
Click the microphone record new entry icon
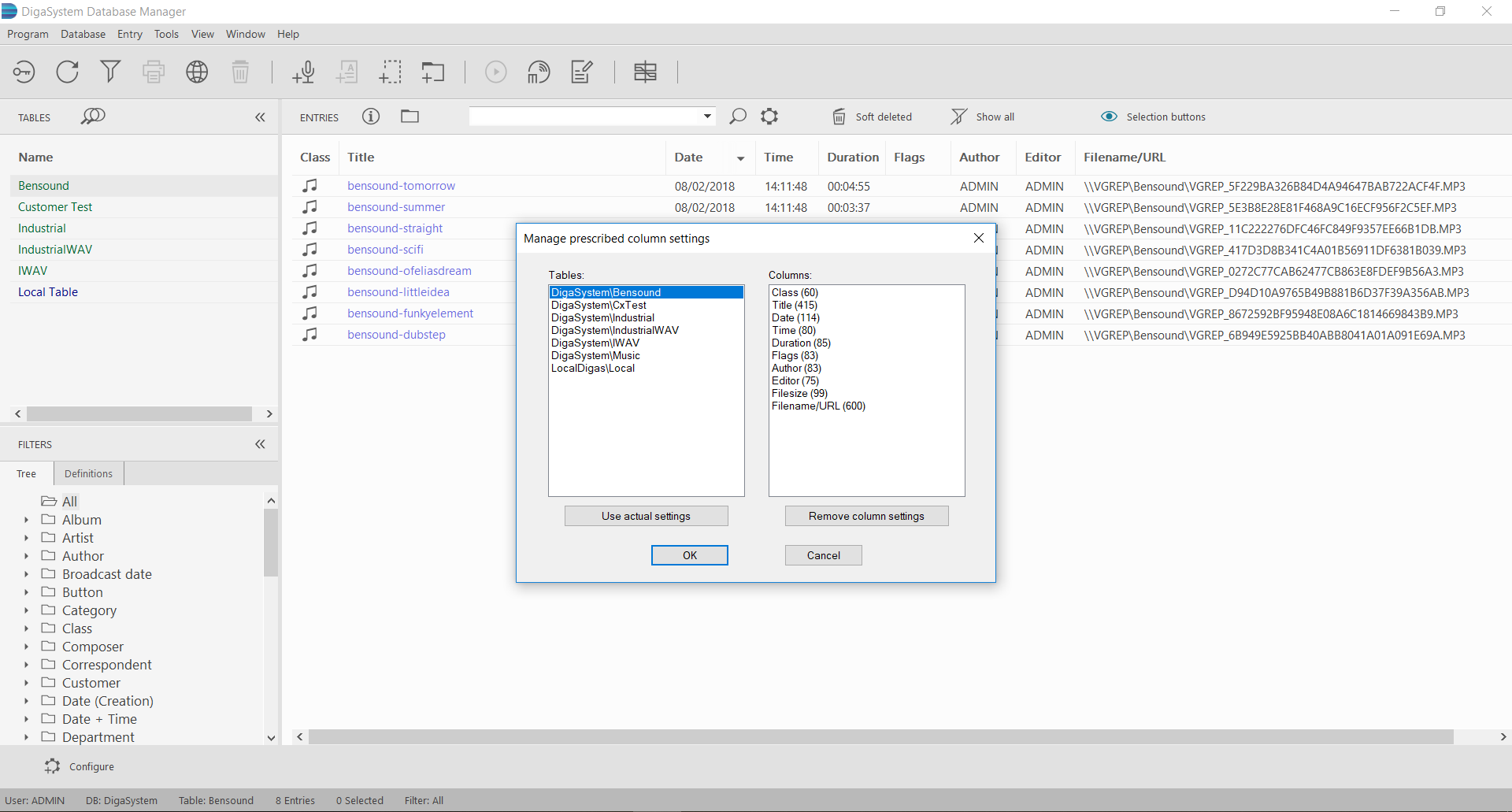click(303, 72)
